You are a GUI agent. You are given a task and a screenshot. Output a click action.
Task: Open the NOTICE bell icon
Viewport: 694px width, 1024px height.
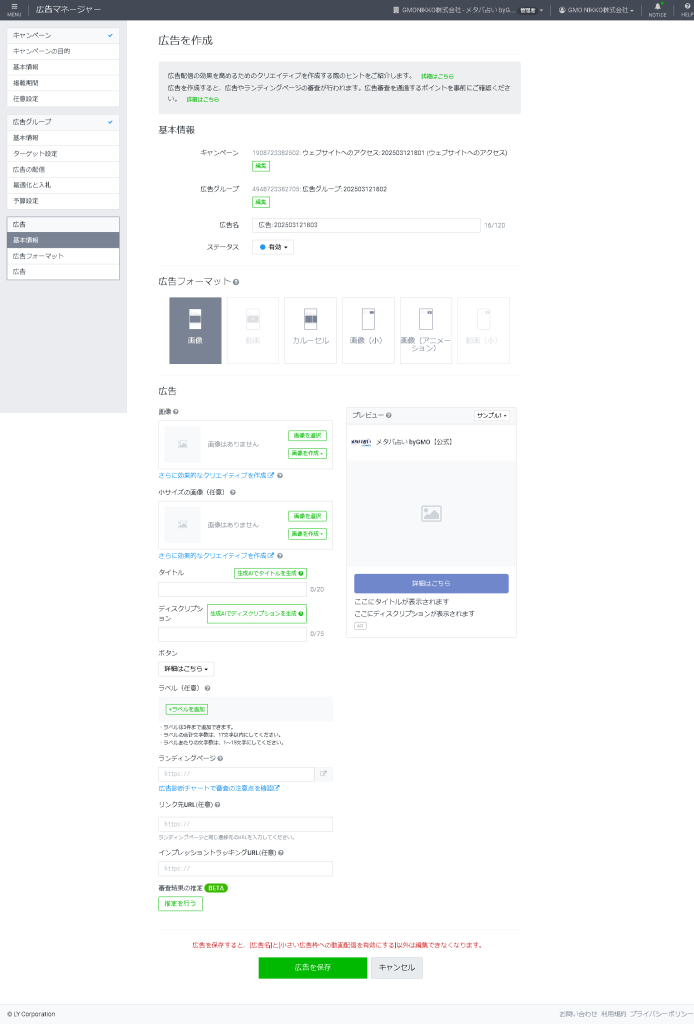(657, 9)
